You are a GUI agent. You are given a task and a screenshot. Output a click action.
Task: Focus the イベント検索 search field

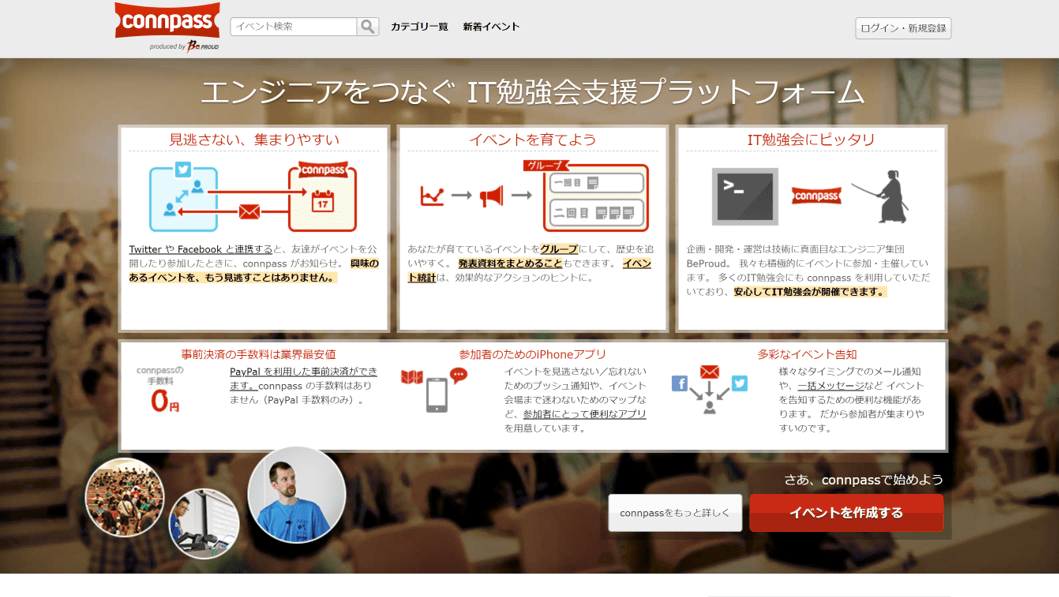293,26
